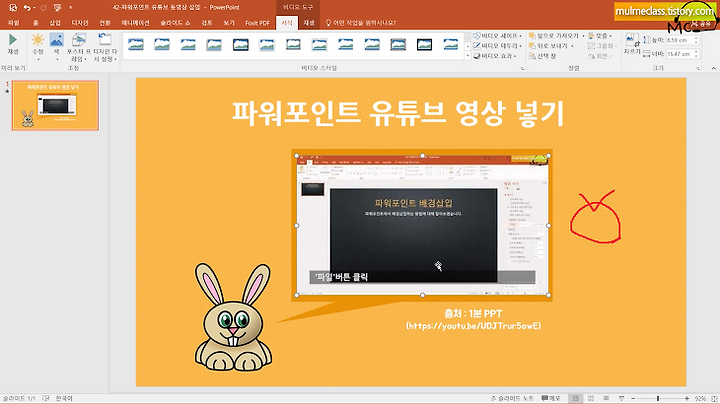Click the spell check icon in status bar
720x404 pixels.
click(x=46, y=398)
